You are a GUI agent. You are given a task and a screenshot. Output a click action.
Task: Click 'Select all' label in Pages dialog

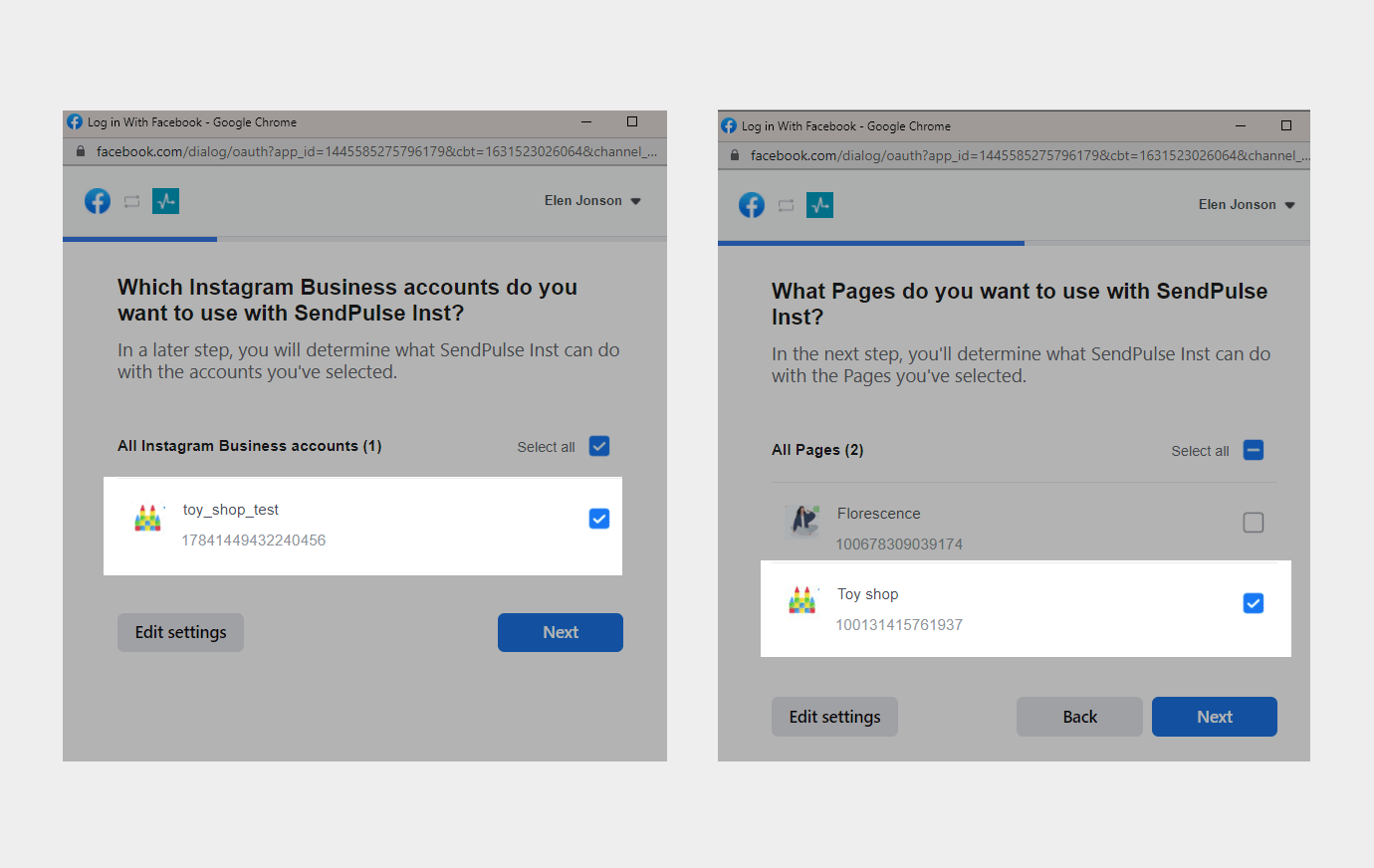tap(1200, 451)
